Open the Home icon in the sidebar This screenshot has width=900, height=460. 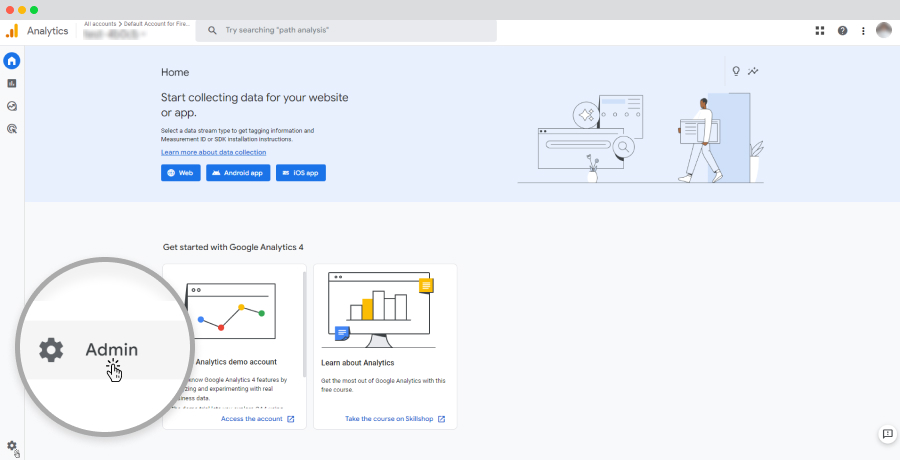tap(11, 60)
